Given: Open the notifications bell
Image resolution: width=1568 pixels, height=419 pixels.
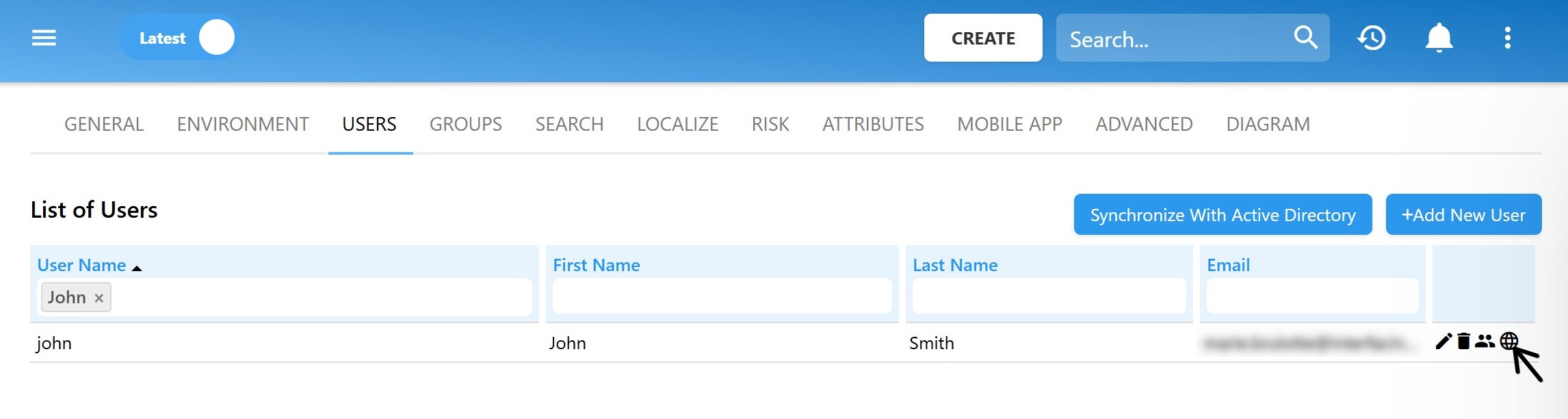Looking at the screenshot, I should (1439, 38).
